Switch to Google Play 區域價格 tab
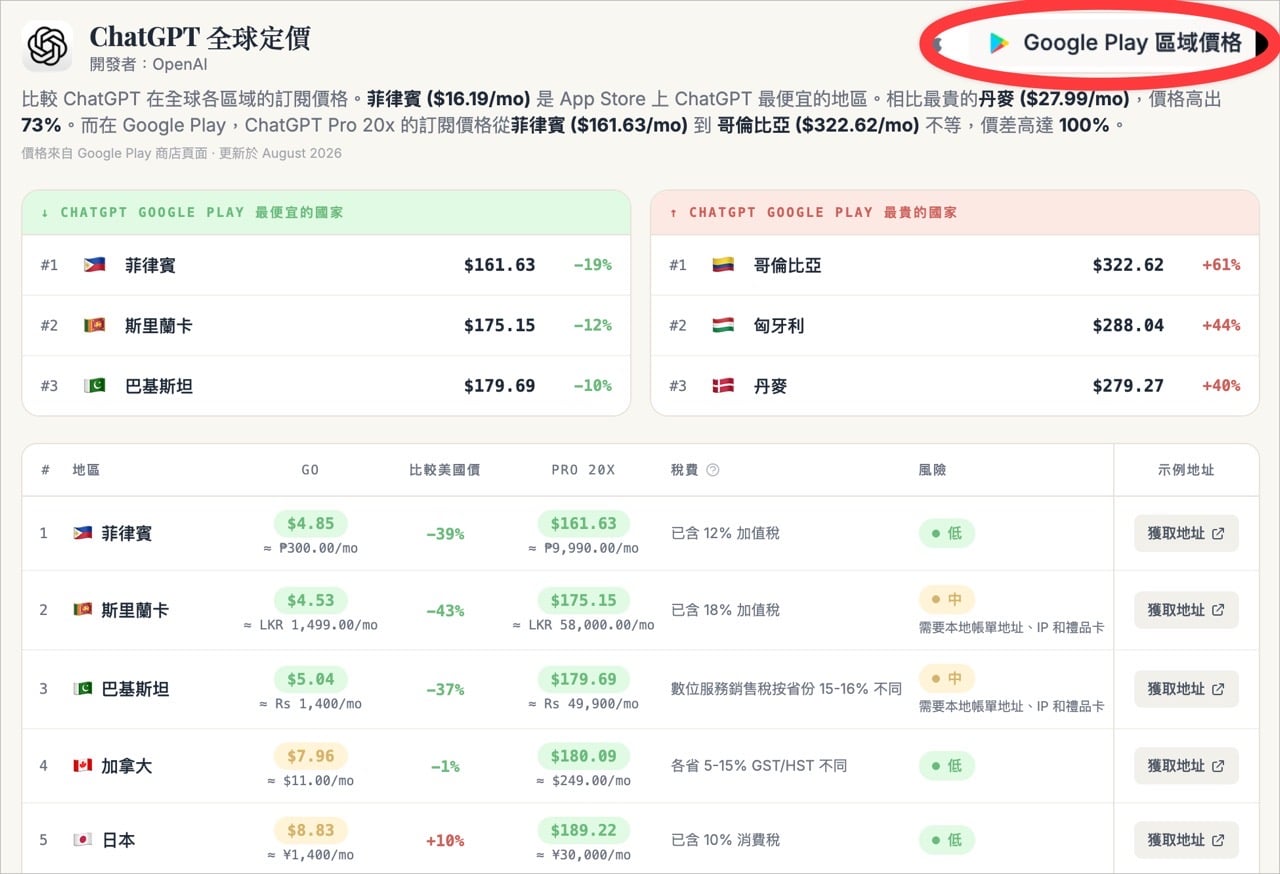 pos(1113,43)
